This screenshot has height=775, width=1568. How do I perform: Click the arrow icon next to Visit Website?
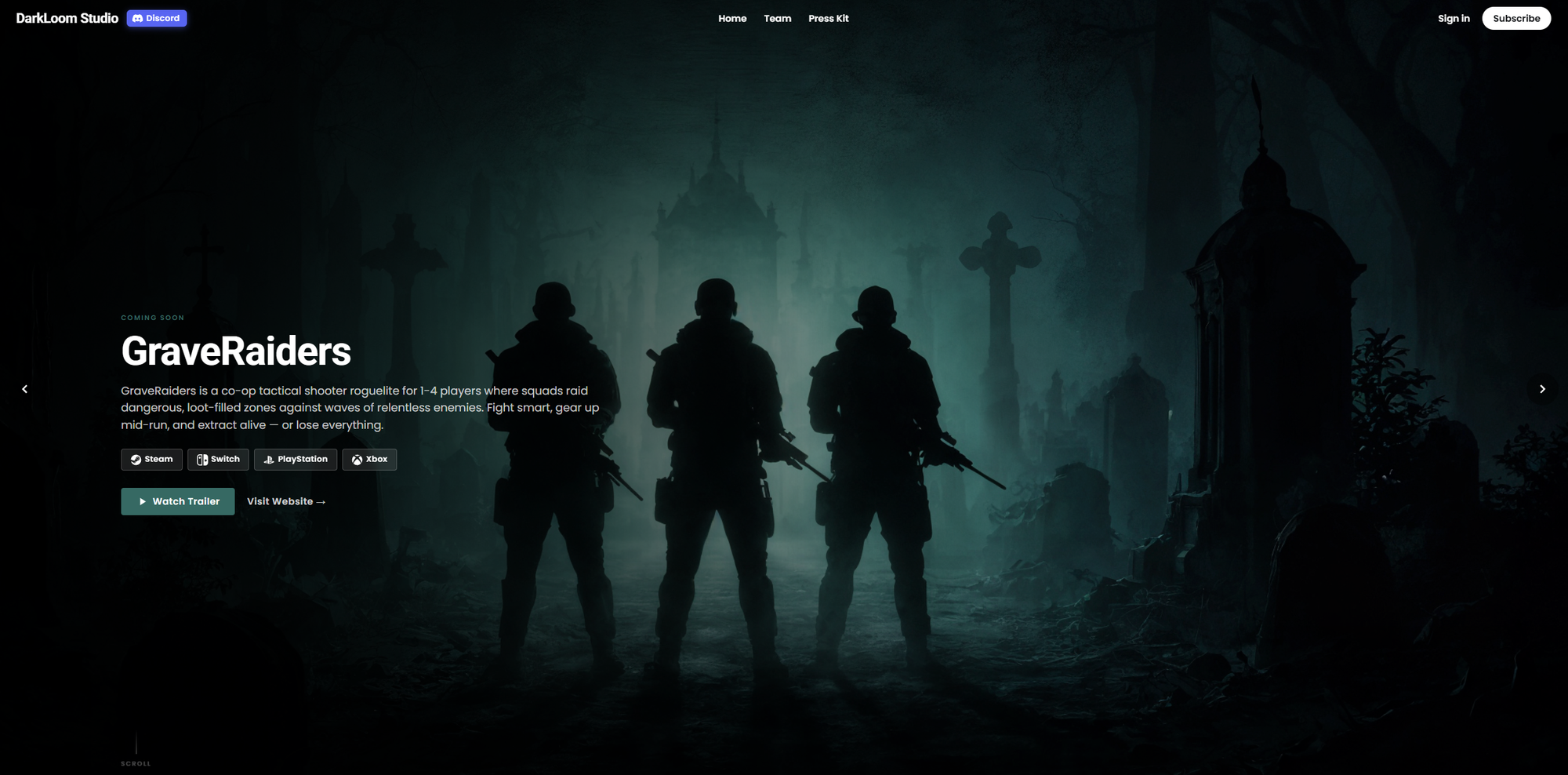[321, 501]
